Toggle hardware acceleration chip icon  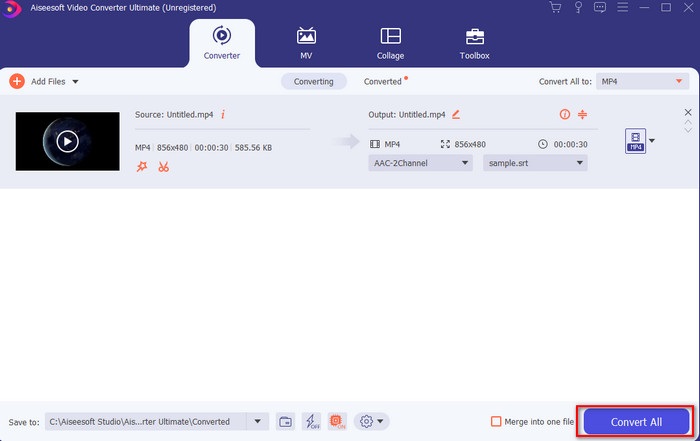click(338, 421)
